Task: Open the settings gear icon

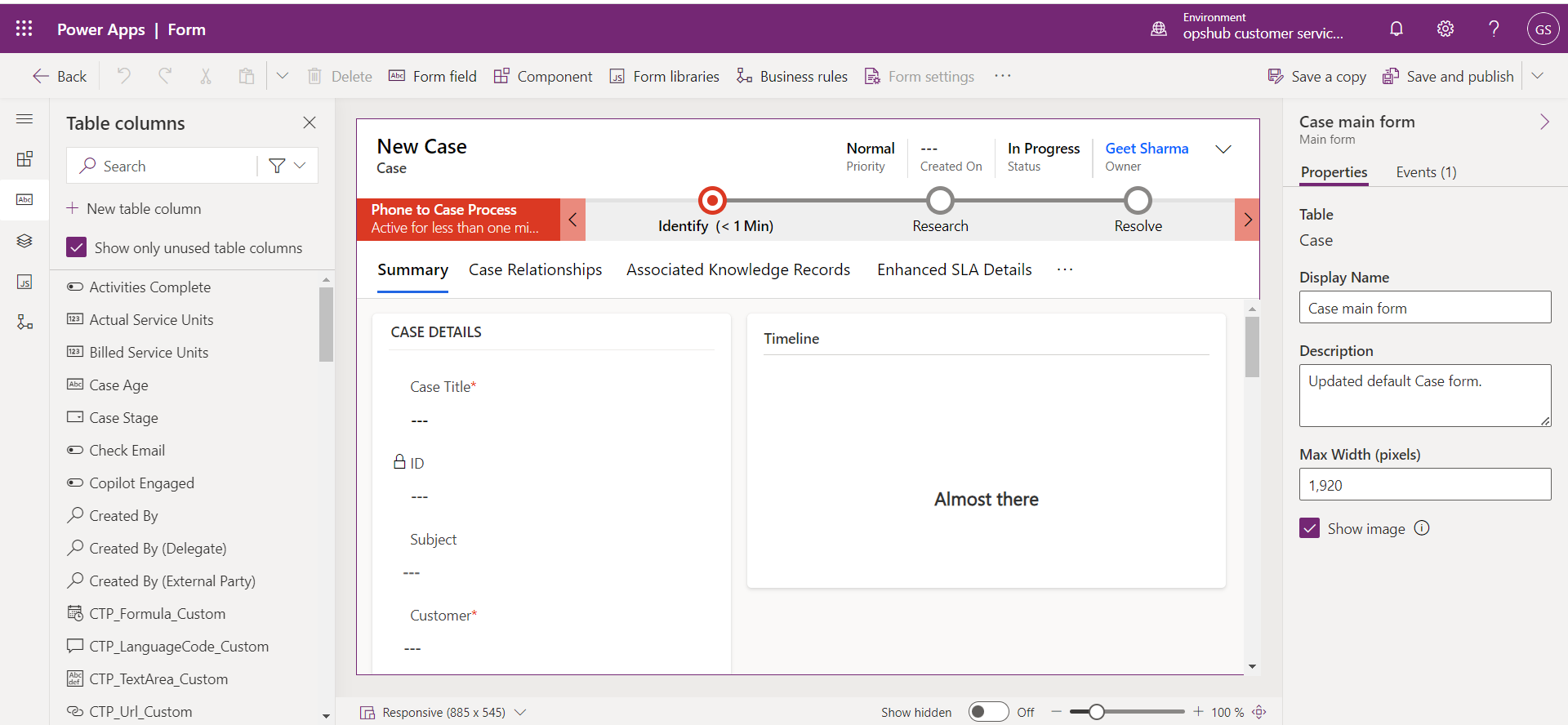Action: pos(1445,29)
